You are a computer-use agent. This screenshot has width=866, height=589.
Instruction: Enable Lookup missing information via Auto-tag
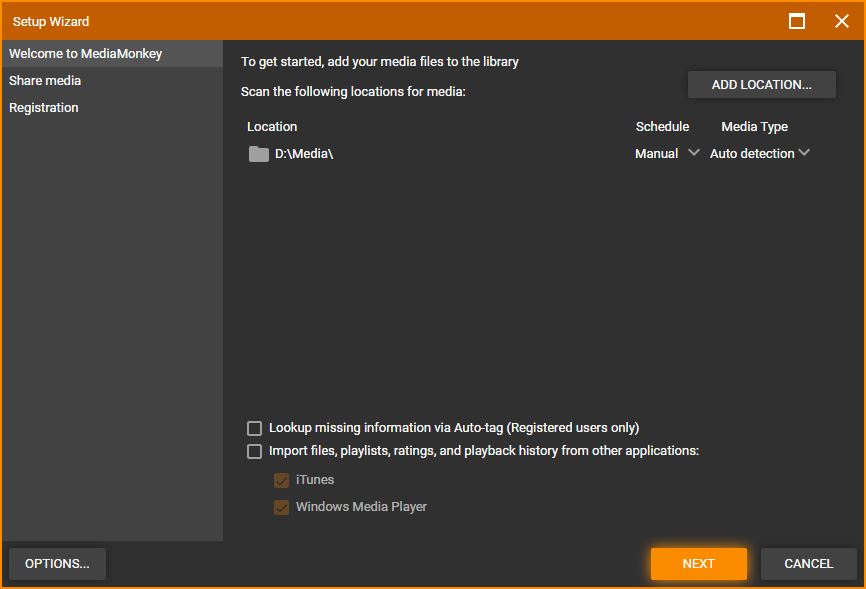(255, 428)
